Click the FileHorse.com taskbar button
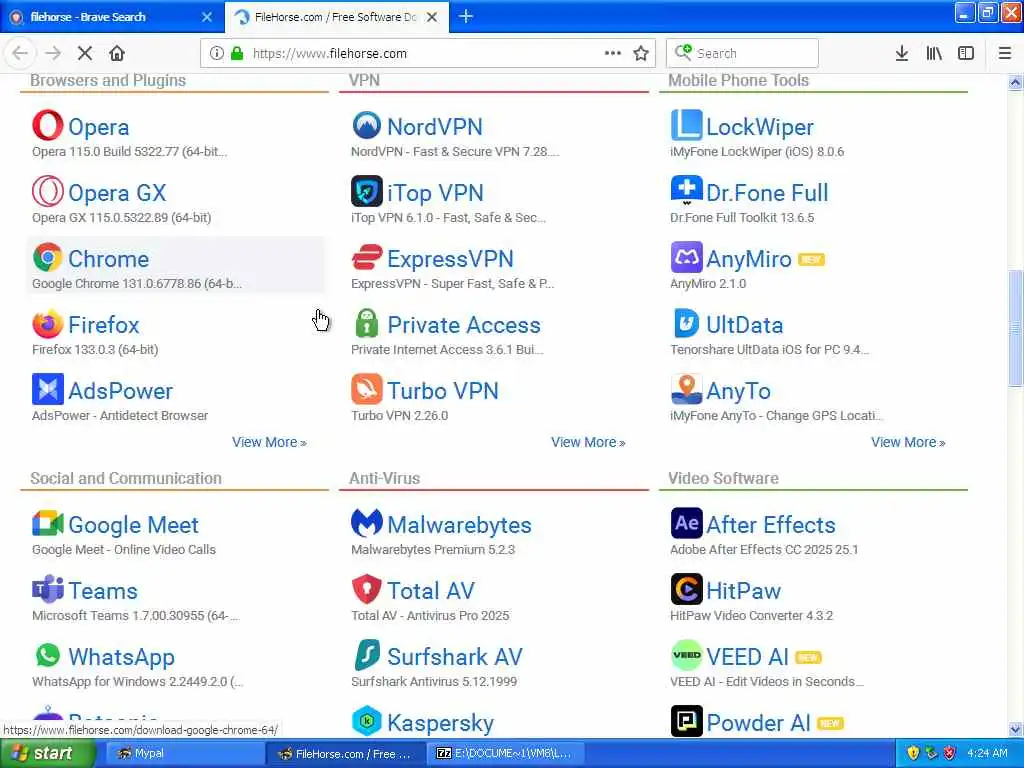The height and width of the screenshot is (768, 1024). click(x=346, y=754)
